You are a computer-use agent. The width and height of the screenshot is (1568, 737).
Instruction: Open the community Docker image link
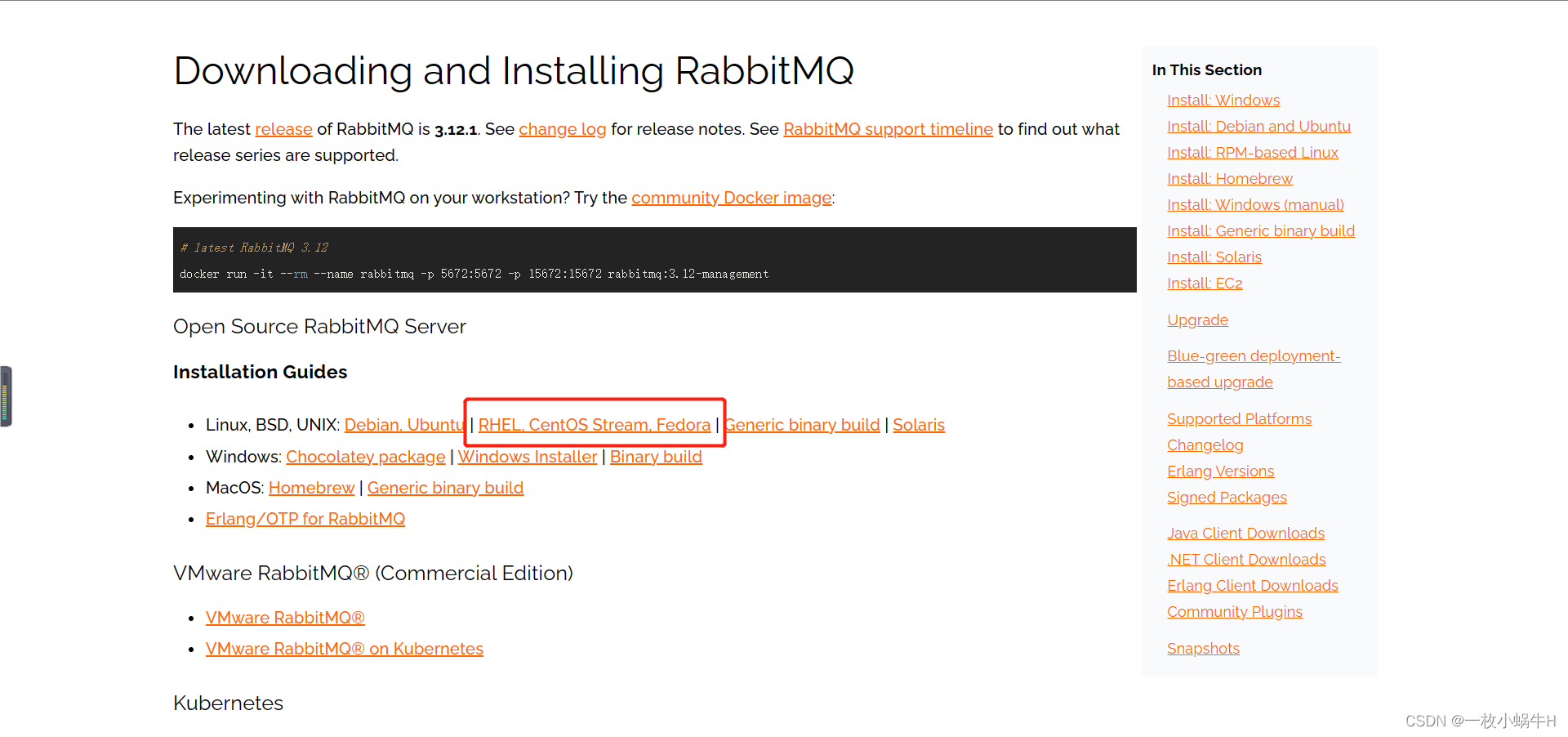point(731,198)
